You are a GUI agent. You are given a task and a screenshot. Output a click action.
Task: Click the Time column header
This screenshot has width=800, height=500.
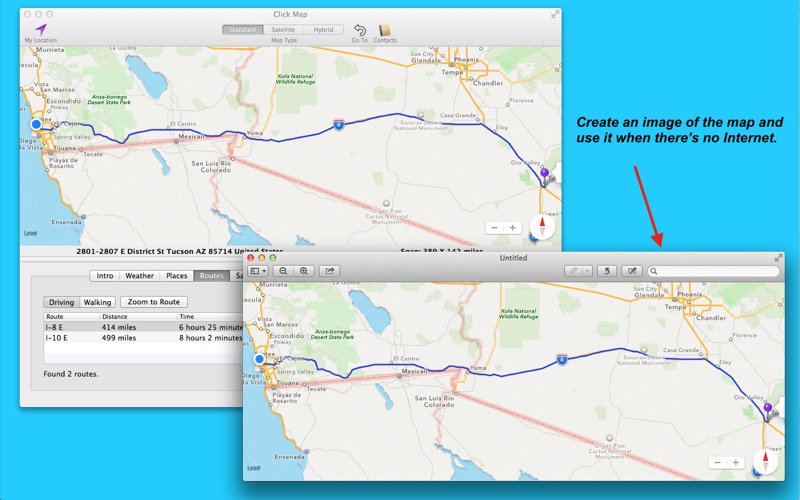click(x=210, y=316)
